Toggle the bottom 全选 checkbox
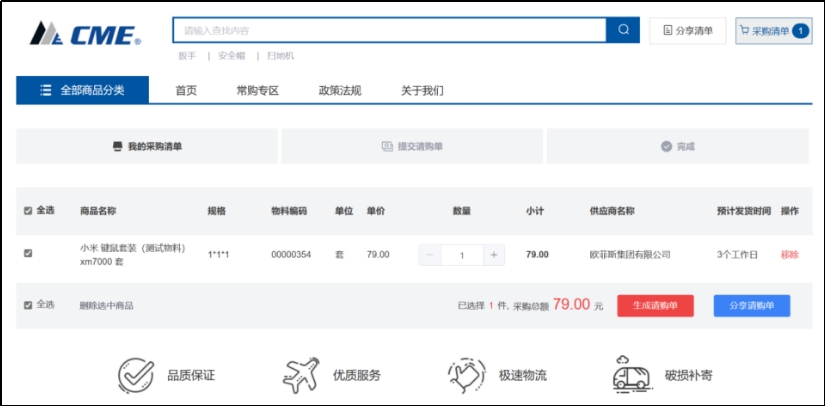 (x=28, y=305)
